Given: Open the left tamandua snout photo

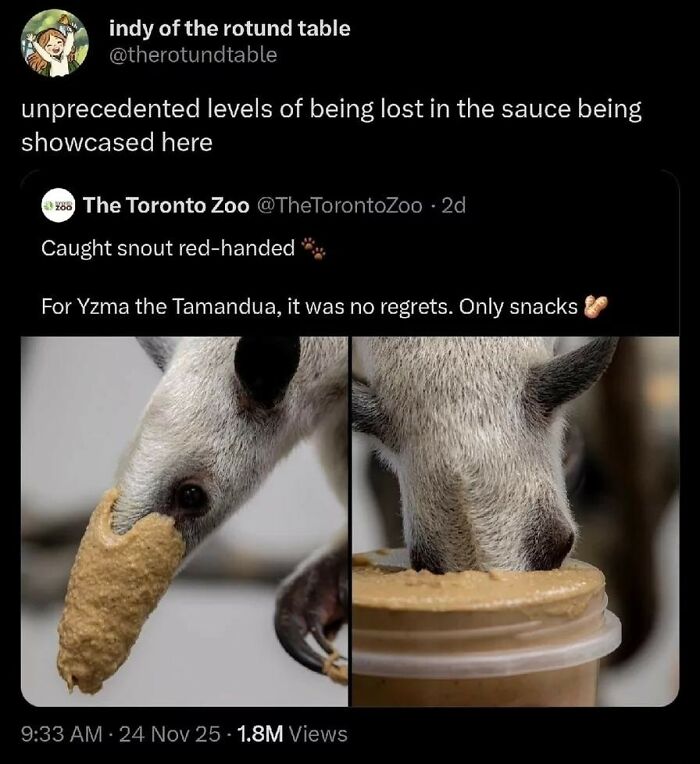Looking at the screenshot, I should [184, 520].
